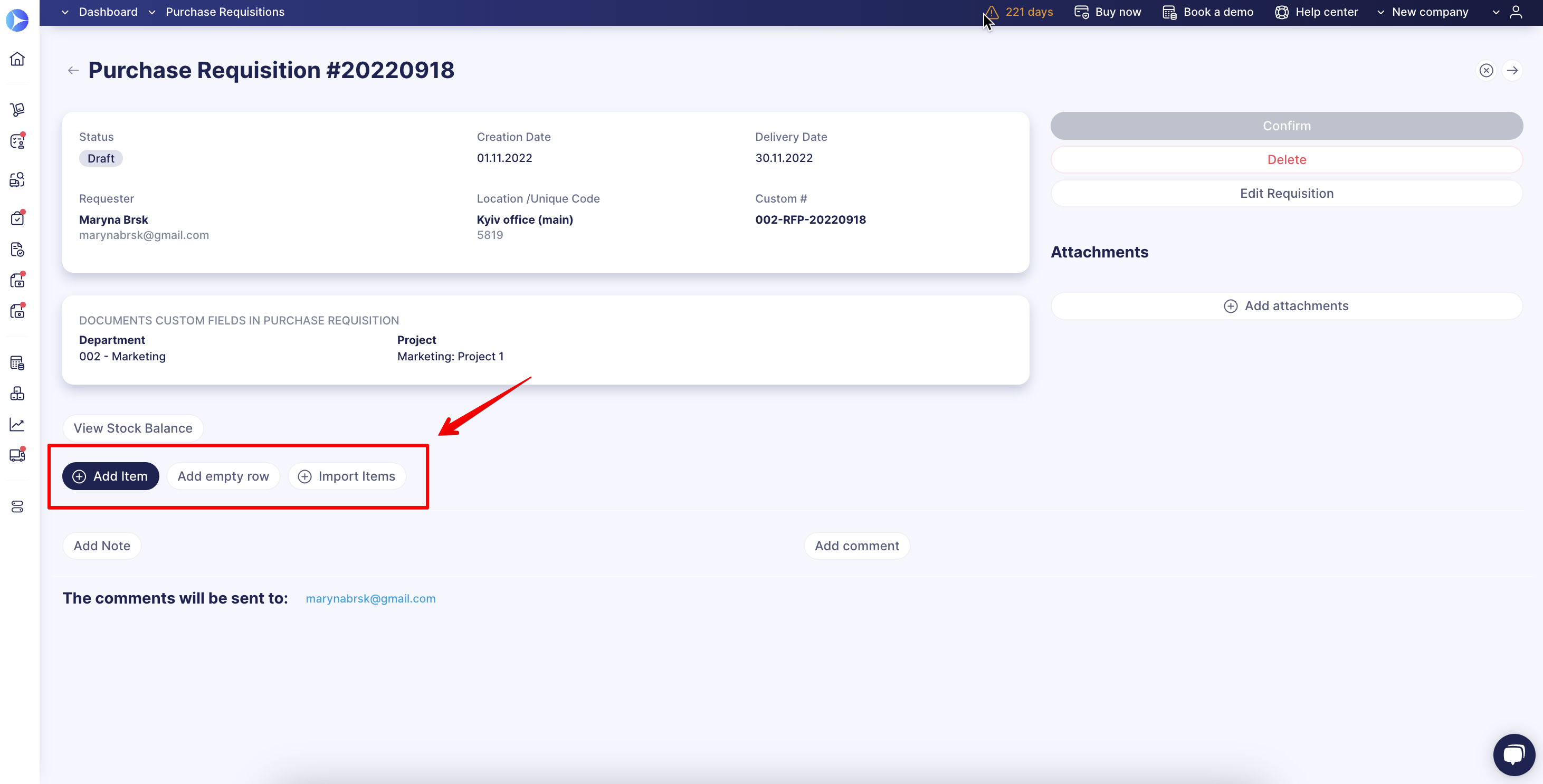Click the requester name Maryna Brsk
Image resolution: width=1543 pixels, height=784 pixels.
113,220
